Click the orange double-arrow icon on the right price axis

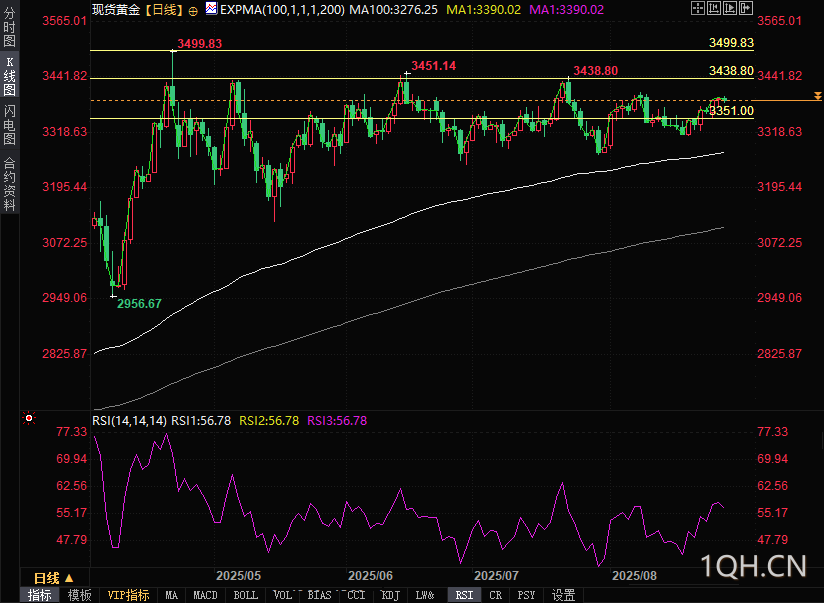point(817,97)
